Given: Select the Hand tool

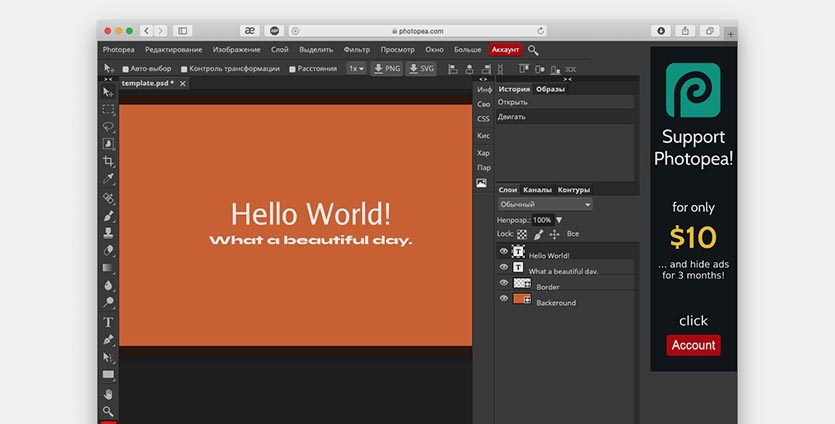Looking at the screenshot, I should click(x=108, y=393).
